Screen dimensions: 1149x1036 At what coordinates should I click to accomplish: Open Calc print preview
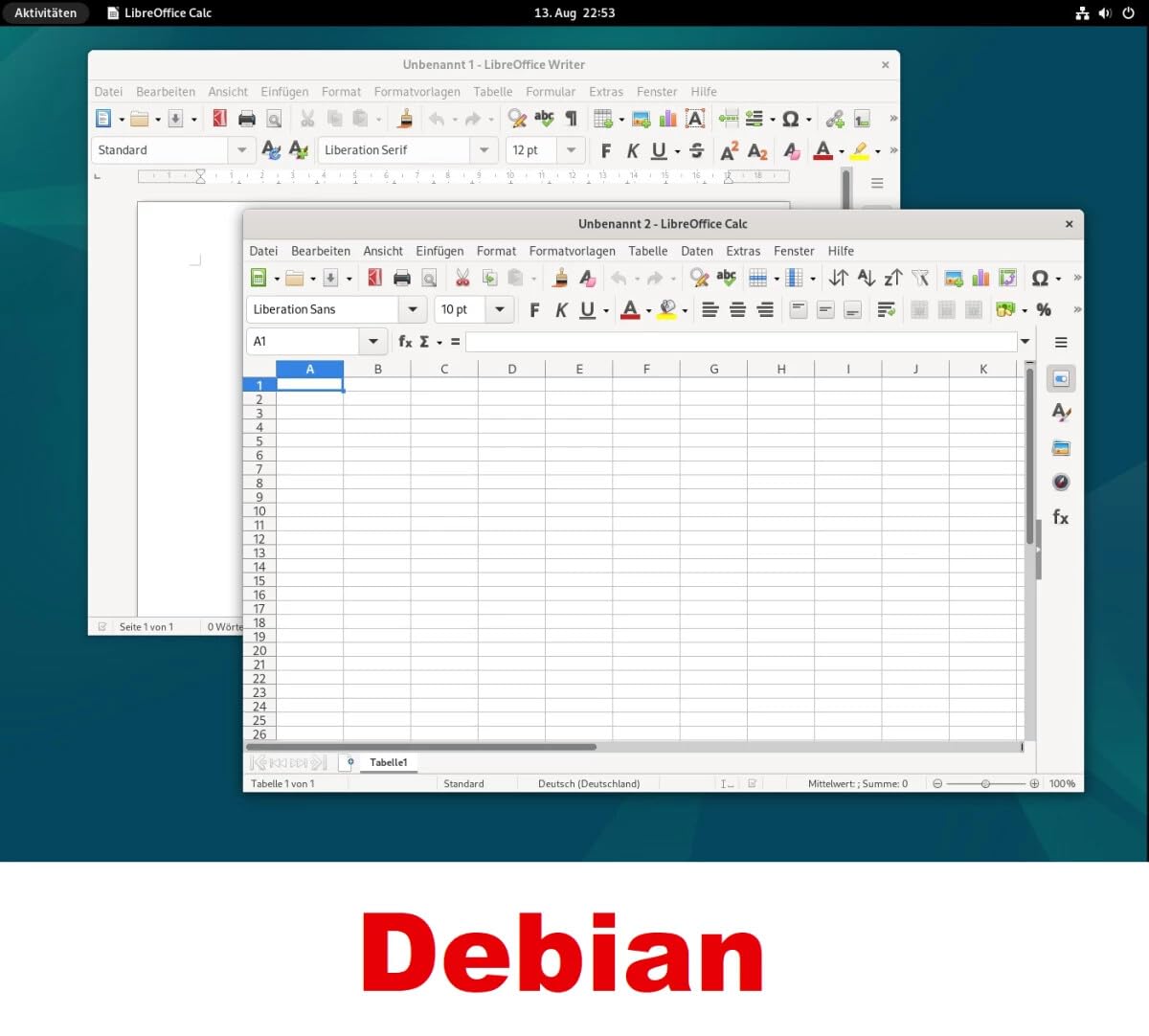click(429, 278)
